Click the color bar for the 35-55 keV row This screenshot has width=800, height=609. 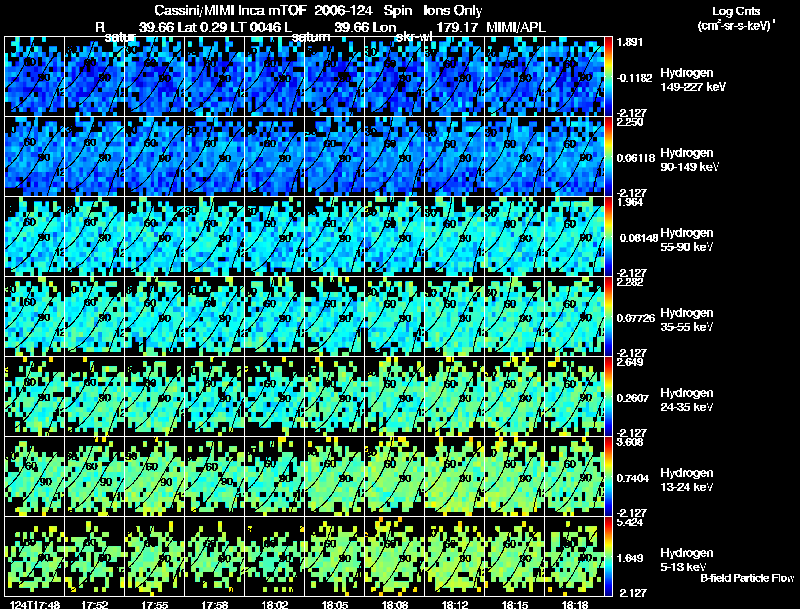609,317
